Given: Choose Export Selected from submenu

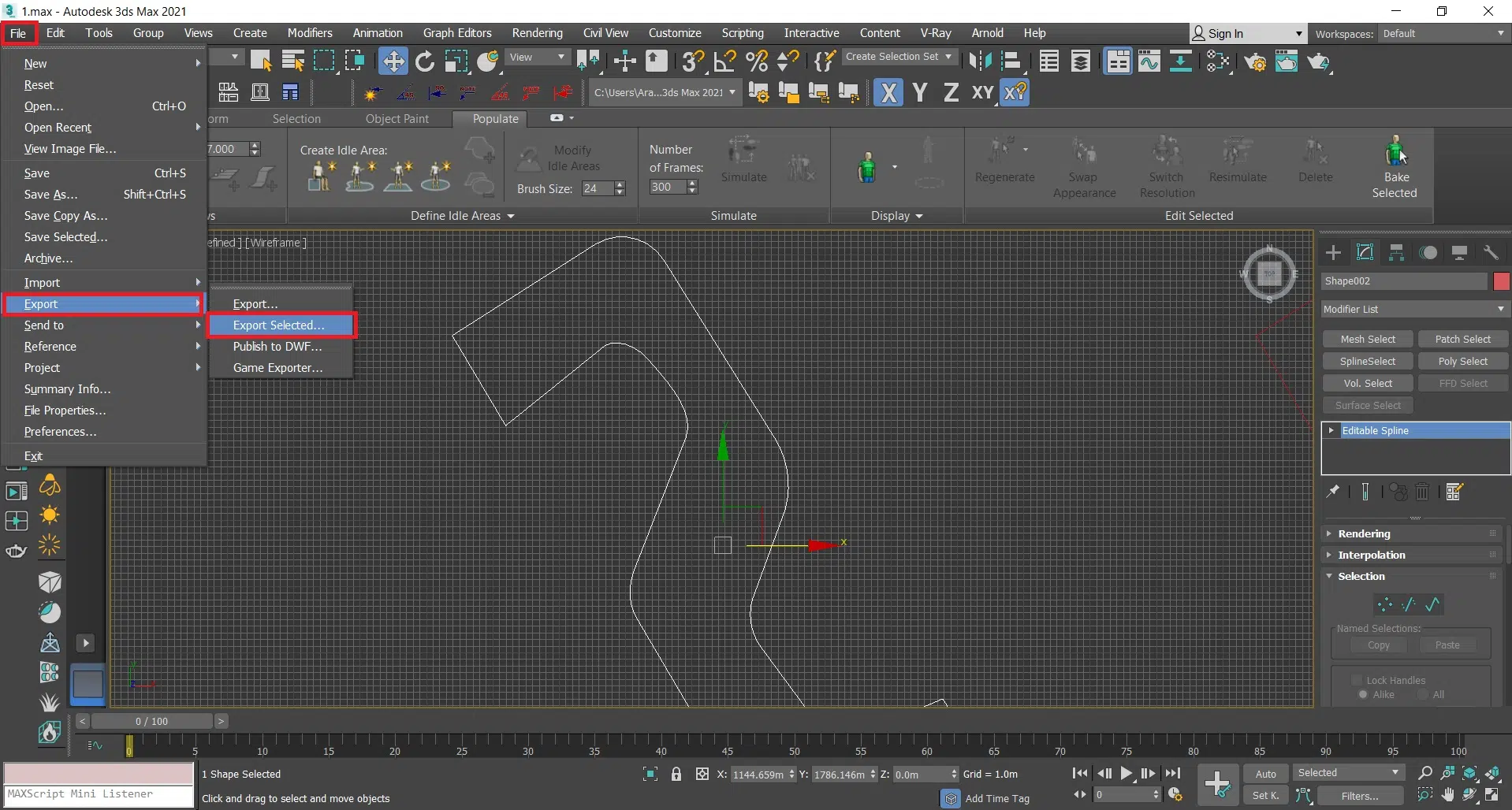Looking at the screenshot, I should [x=279, y=325].
